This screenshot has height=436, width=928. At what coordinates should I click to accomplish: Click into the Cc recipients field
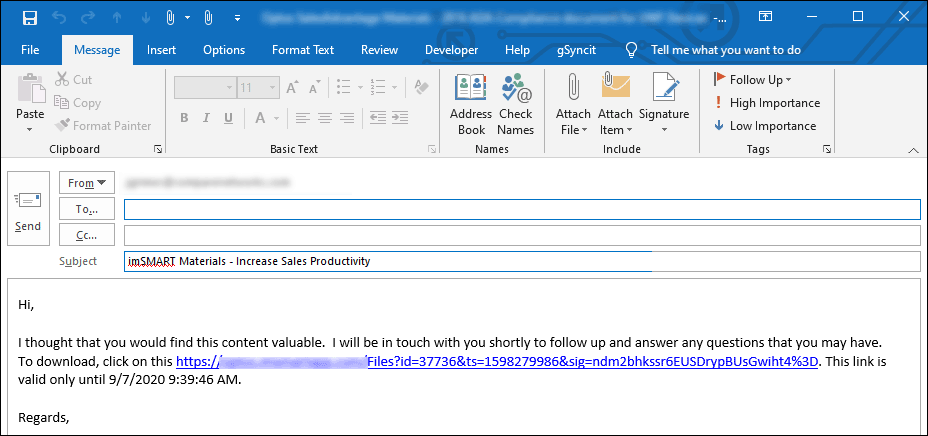[522, 235]
